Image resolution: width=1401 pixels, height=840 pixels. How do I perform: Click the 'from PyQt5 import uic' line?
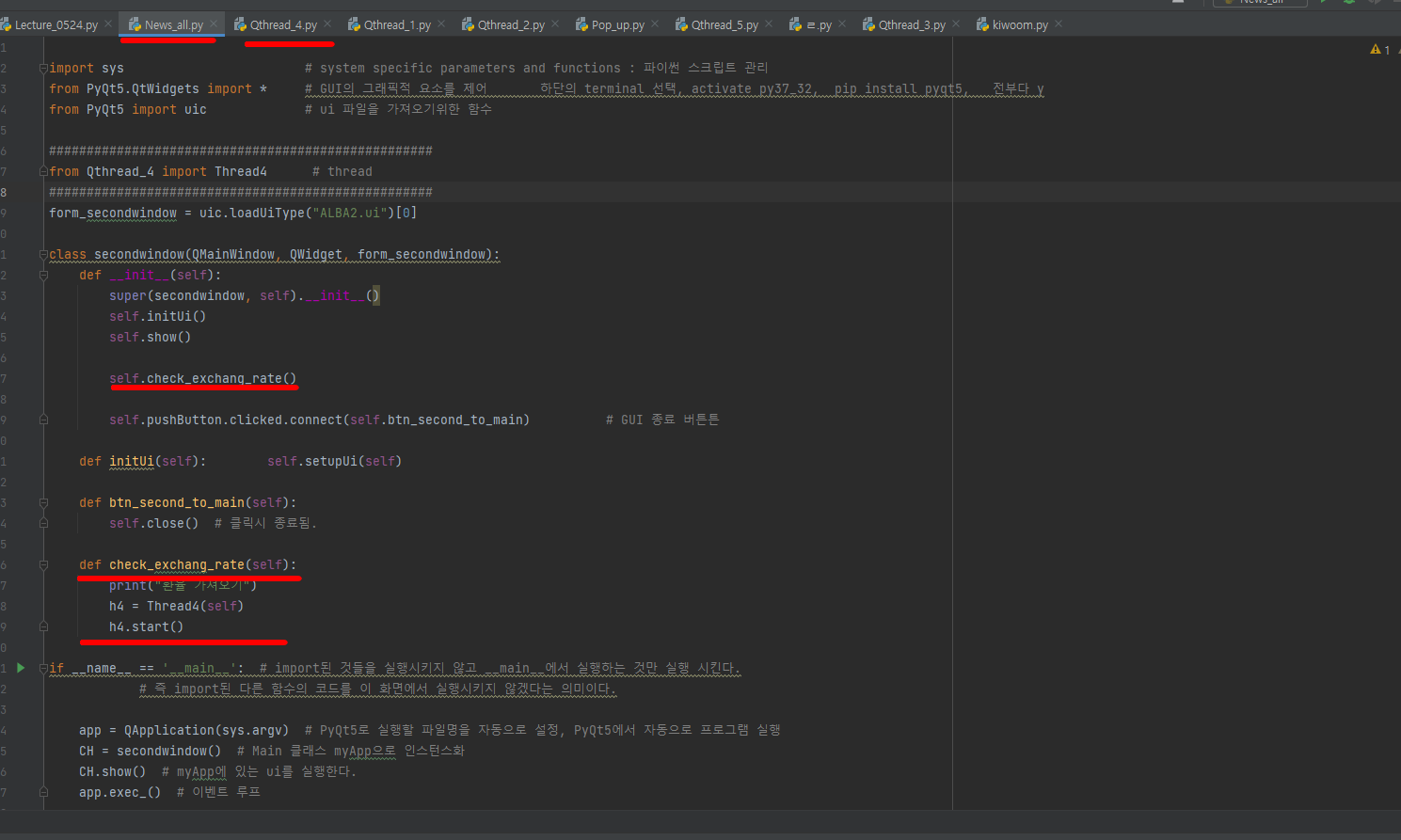(128, 109)
